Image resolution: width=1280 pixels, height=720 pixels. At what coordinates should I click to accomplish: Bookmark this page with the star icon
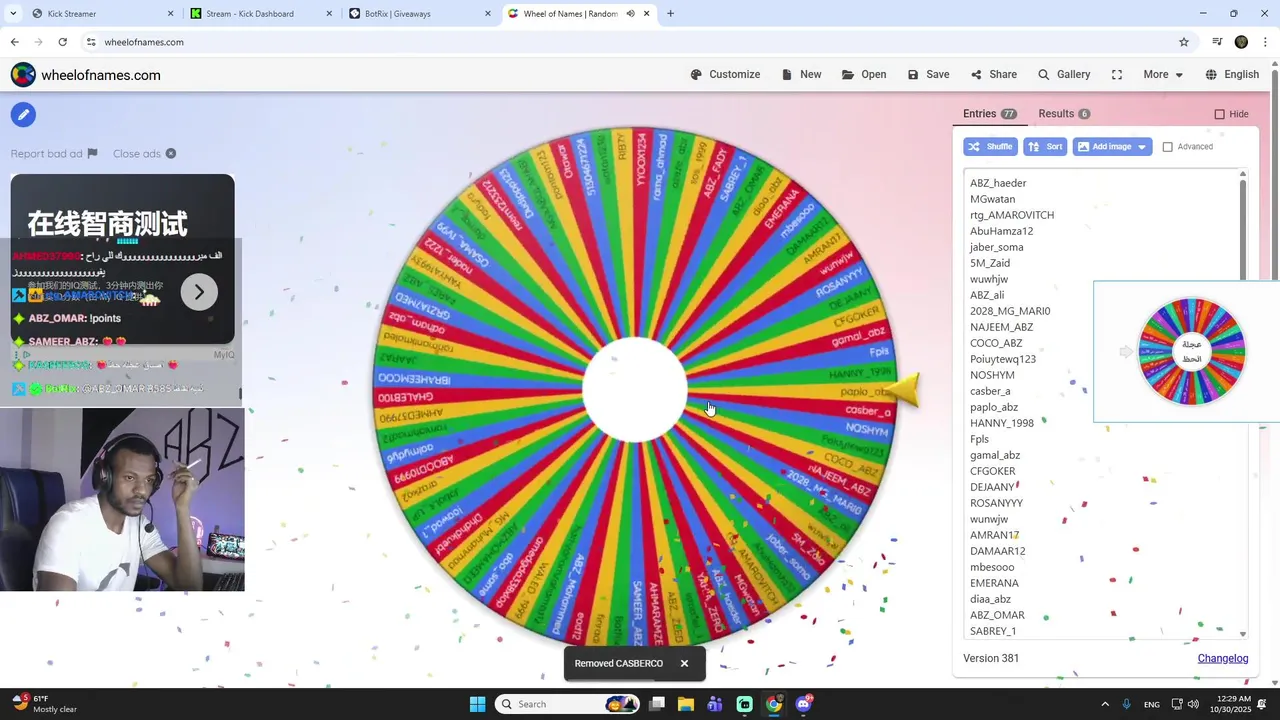(x=1184, y=42)
